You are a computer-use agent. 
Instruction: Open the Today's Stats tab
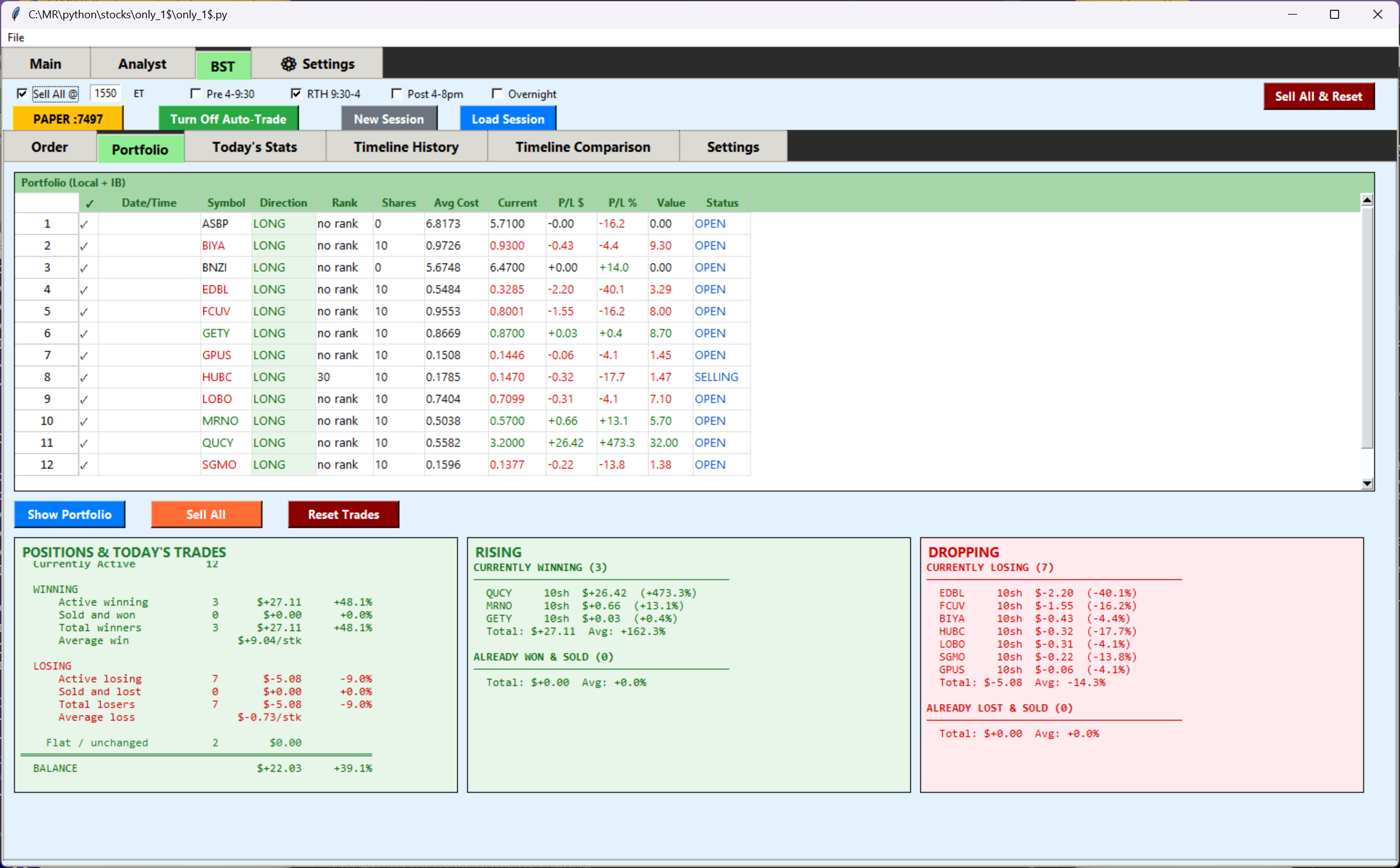pyautogui.click(x=255, y=147)
